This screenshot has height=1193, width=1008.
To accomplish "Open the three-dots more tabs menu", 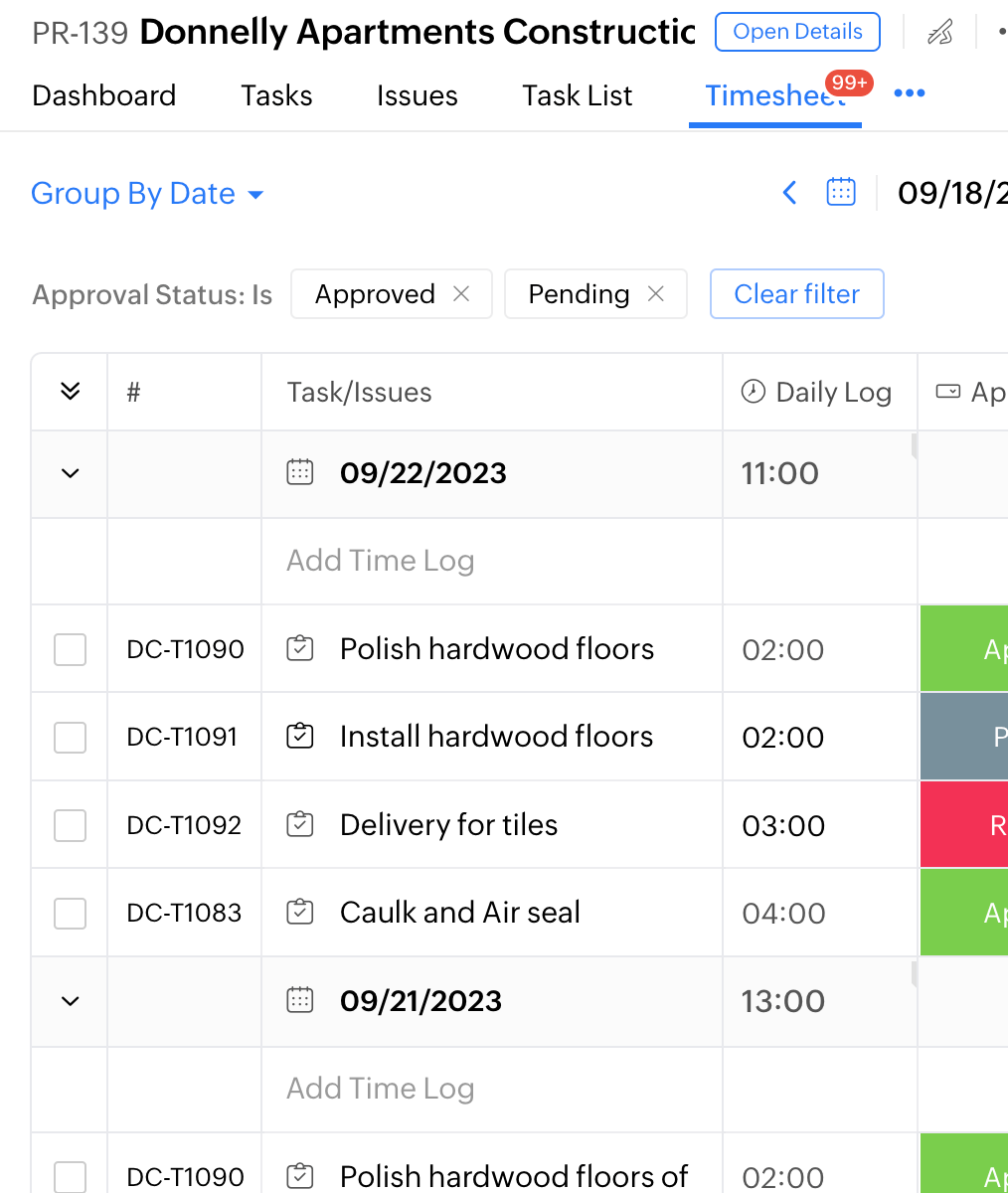I will (910, 93).
